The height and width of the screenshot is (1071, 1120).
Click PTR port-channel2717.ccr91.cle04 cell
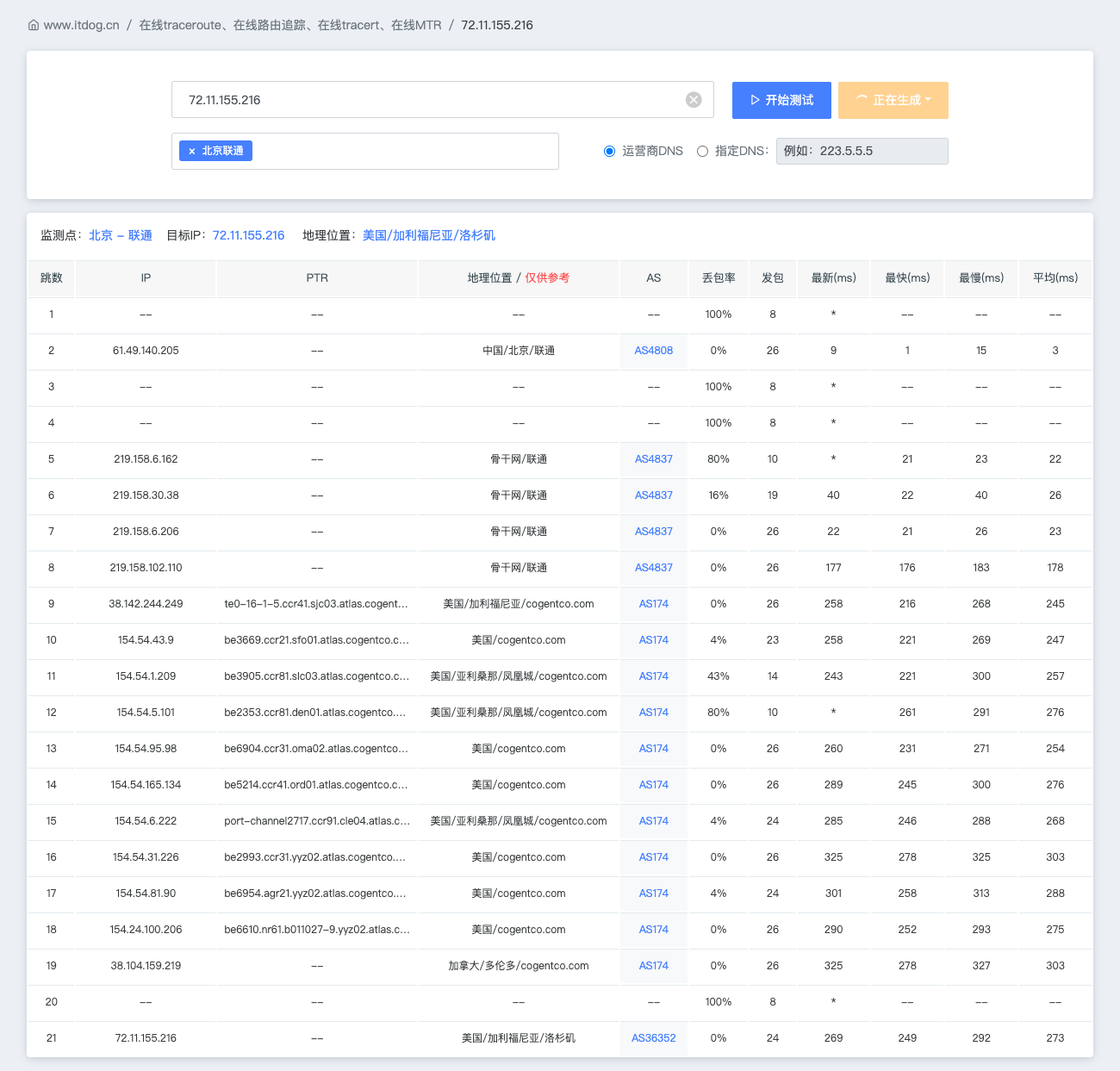[316, 821]
